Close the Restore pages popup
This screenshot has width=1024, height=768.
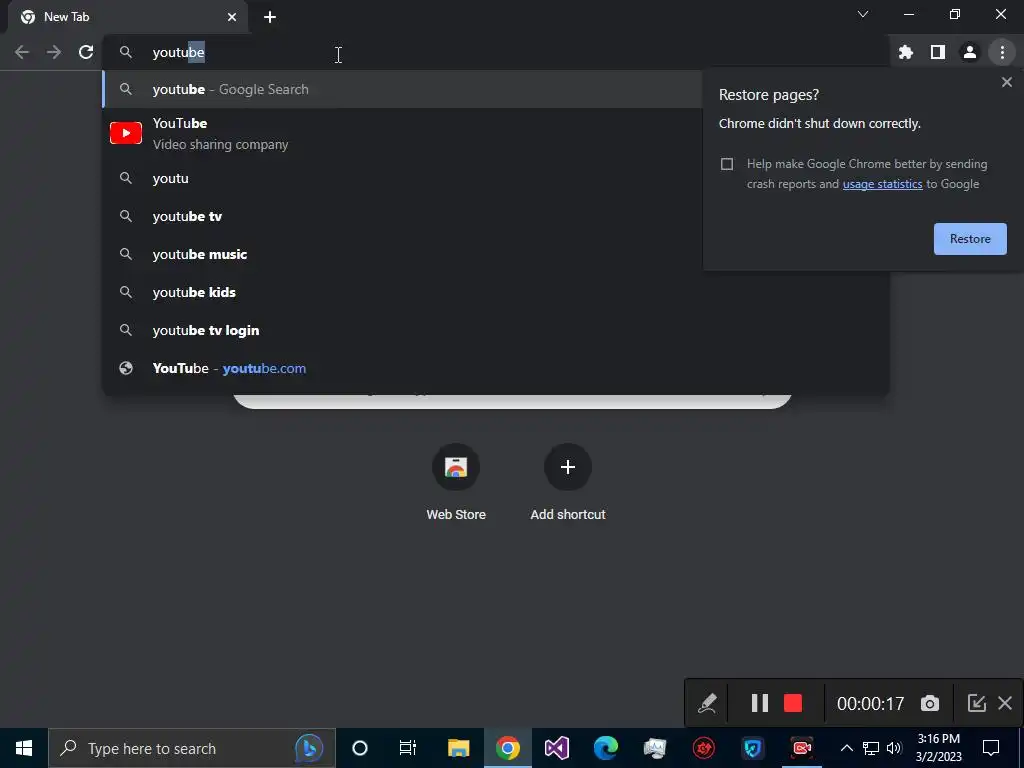point(1006,82)
